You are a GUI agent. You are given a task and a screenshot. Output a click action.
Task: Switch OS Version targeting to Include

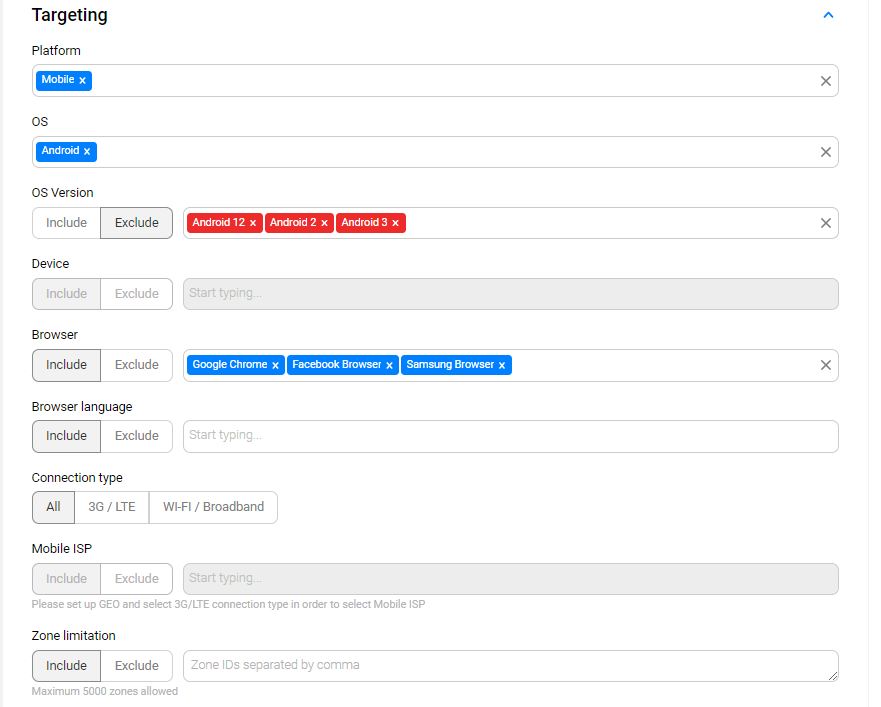tap(65, 222)
